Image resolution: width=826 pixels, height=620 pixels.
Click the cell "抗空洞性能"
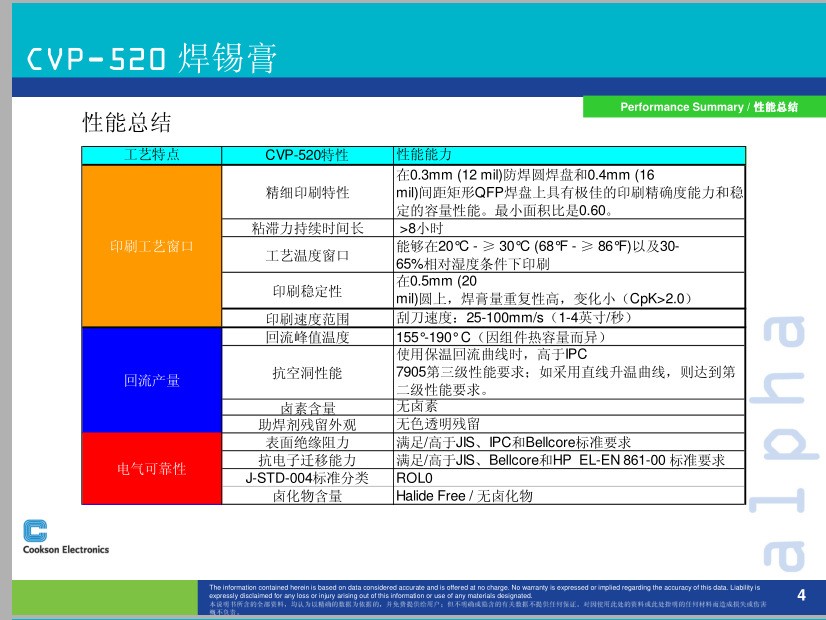pos(307,372)
